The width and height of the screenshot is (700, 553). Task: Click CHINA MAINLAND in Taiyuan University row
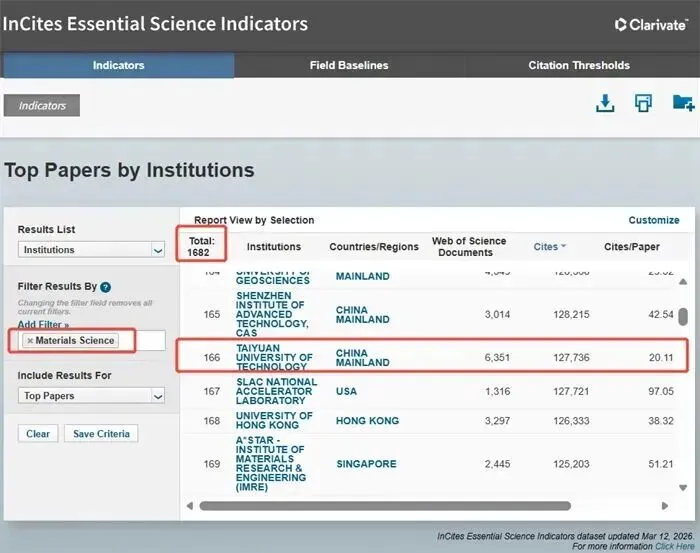[362, 358]
